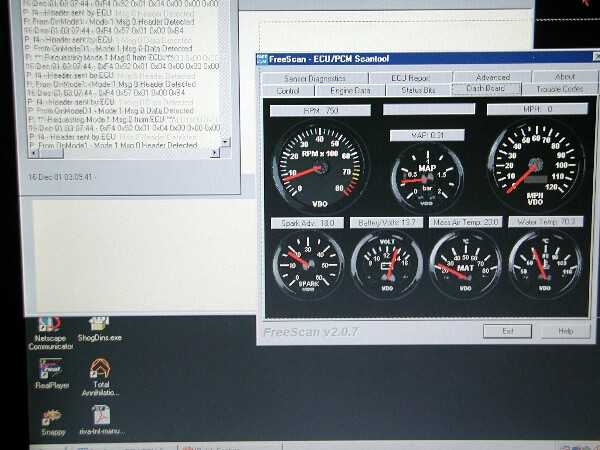Click the empty readout field above MAP
This screenshot has height=450, width=600.
click(x=429, y=109)
